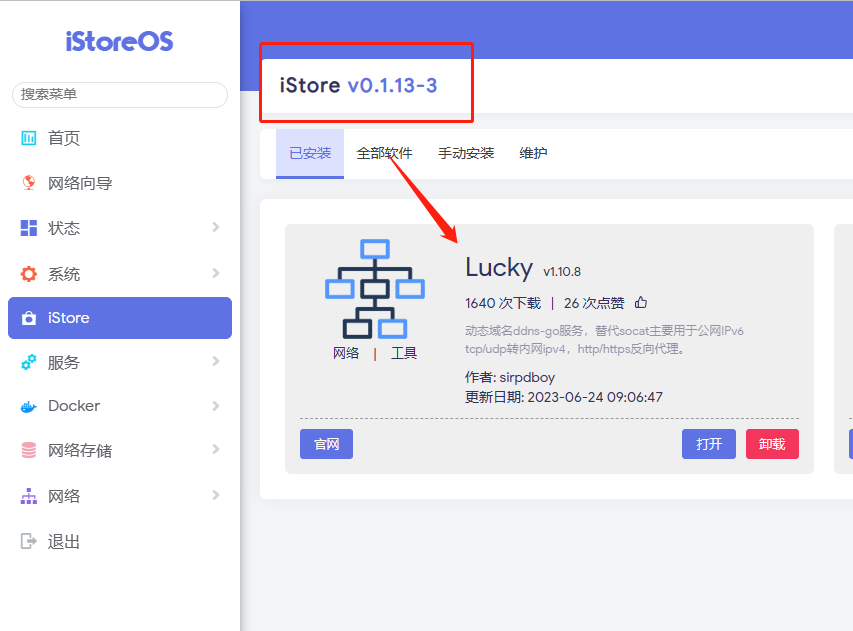Click the 网络向导 globe icon
The image size is (853, 631).
(28, 183)
